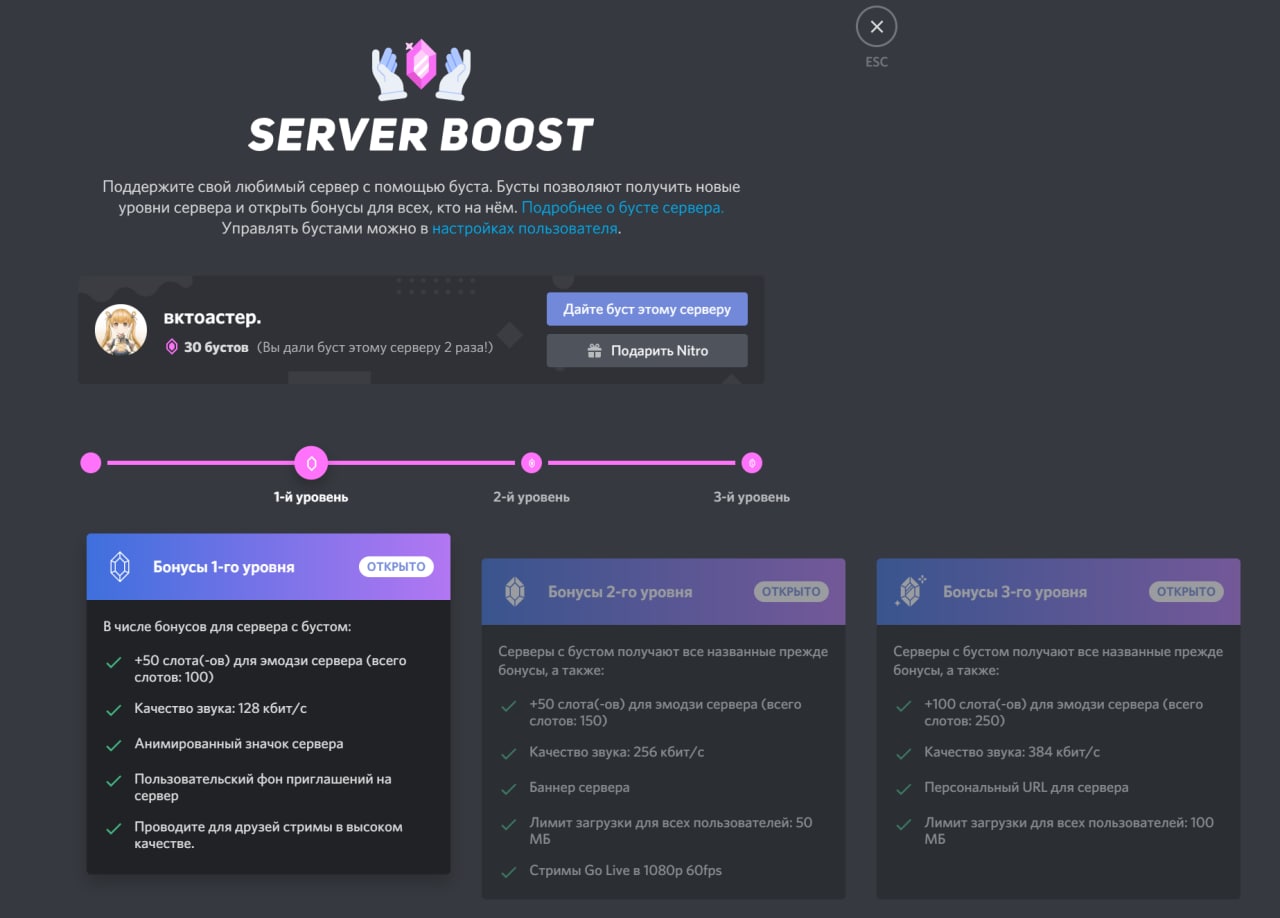This screenshot has height=918, width=1280.
Task: Click the 1-й уровень label
Action: pos(311,497)
